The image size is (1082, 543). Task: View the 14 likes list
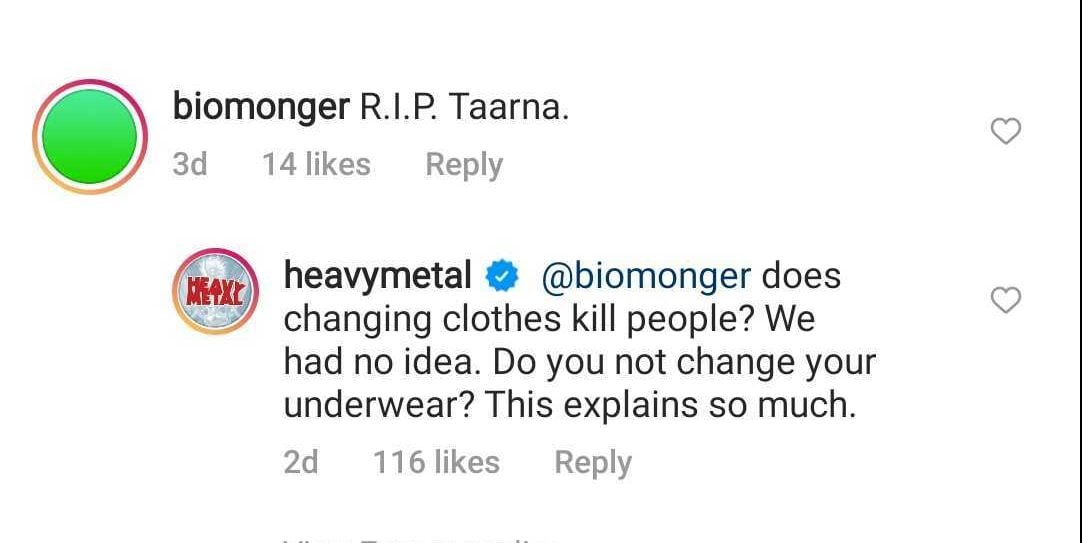[316, 164]
